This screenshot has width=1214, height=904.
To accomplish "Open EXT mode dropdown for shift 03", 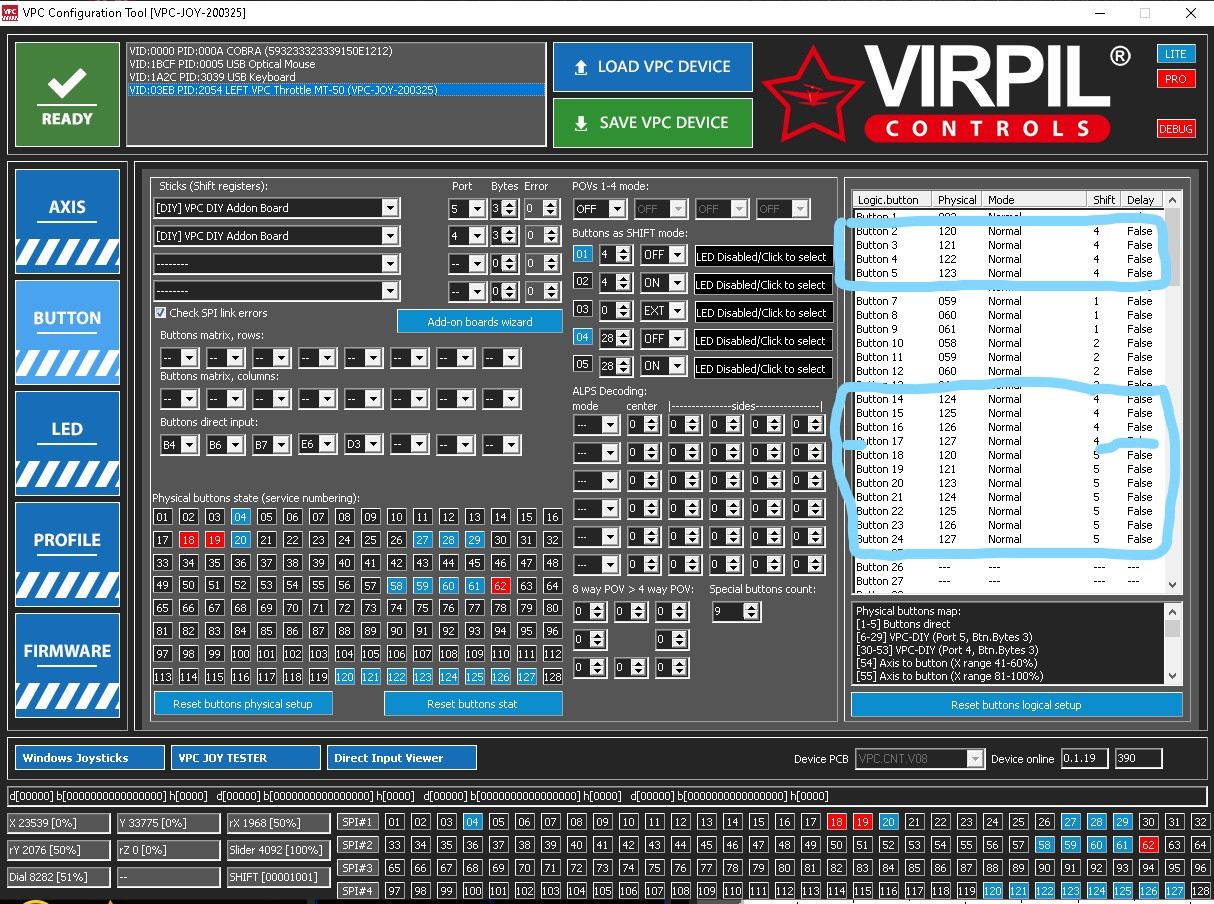I will click(679, 312).
